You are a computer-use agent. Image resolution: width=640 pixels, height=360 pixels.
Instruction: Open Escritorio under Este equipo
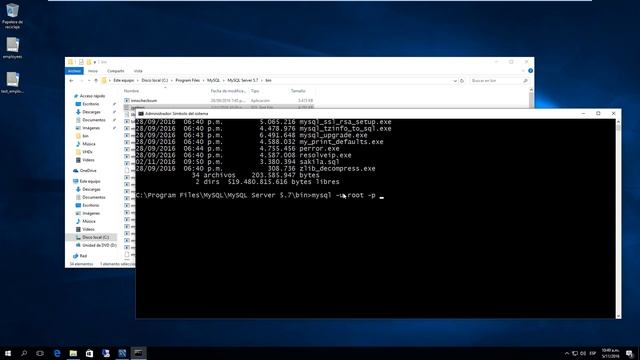91,205
